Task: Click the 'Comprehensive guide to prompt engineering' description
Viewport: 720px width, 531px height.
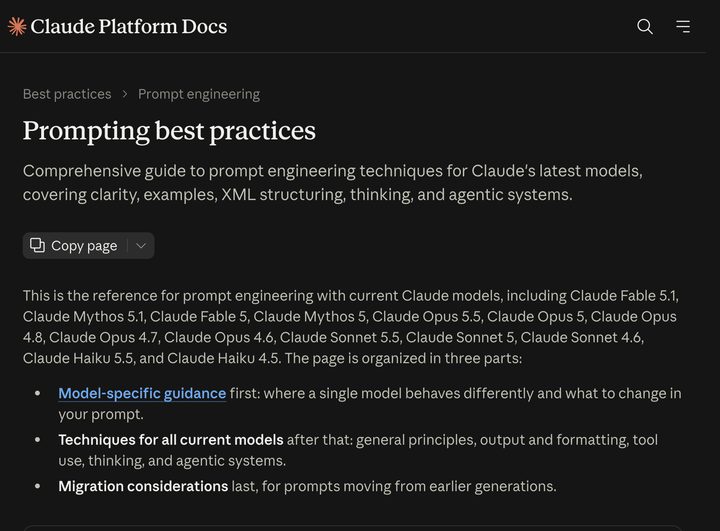Action: (333, 183)
